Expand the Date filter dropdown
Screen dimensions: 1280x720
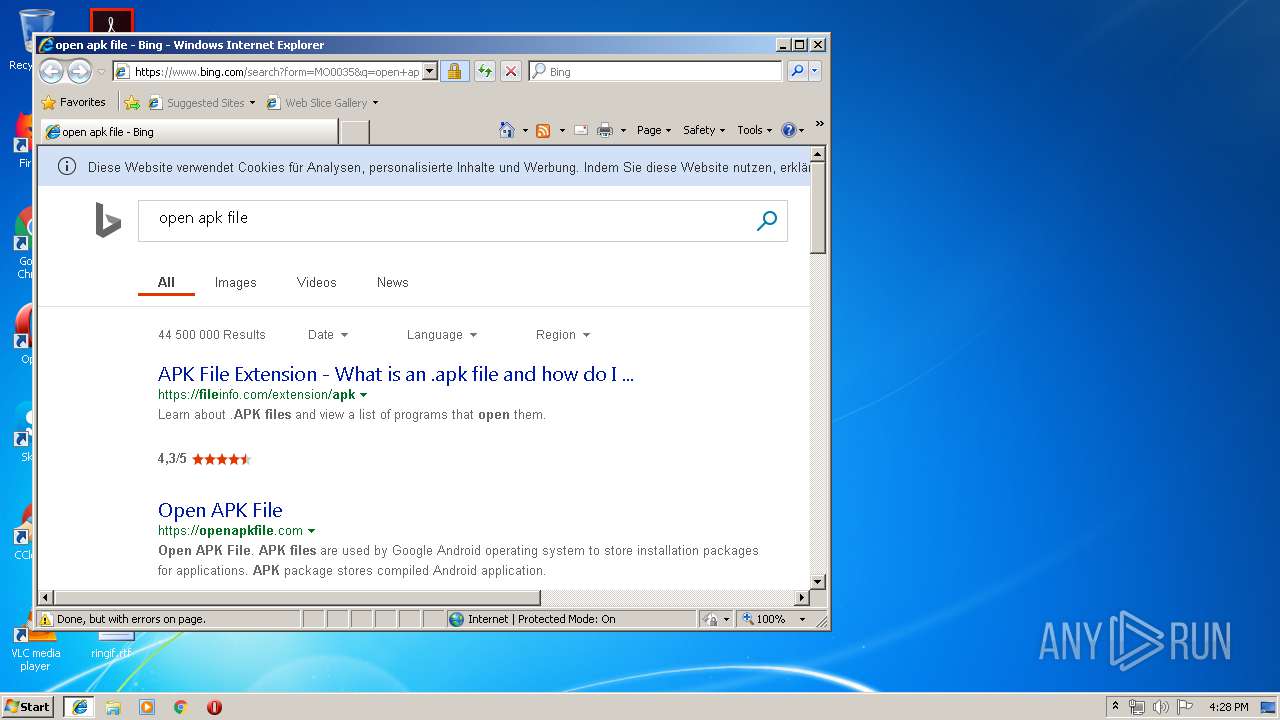click(328, 335)
